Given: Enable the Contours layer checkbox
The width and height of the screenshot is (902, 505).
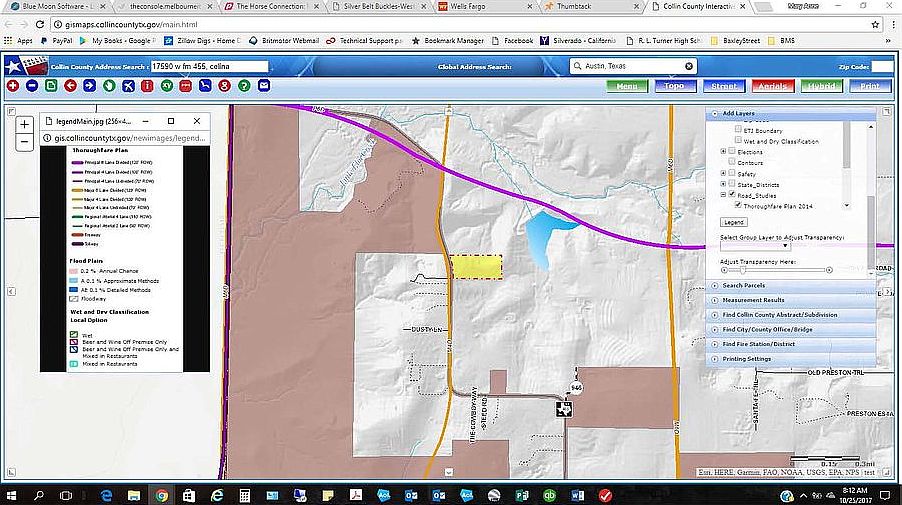Looking at the screenshot, I should (732, 162).
